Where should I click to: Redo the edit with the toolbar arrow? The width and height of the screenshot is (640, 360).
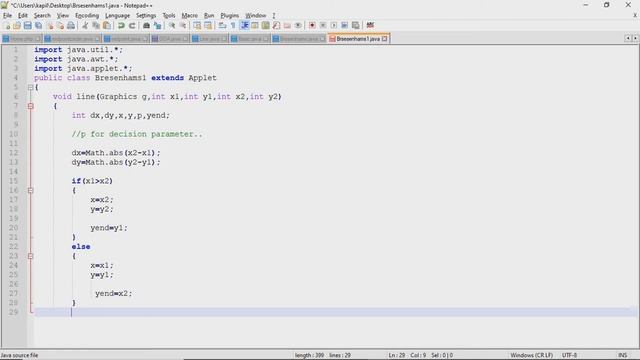coord(132,25)
